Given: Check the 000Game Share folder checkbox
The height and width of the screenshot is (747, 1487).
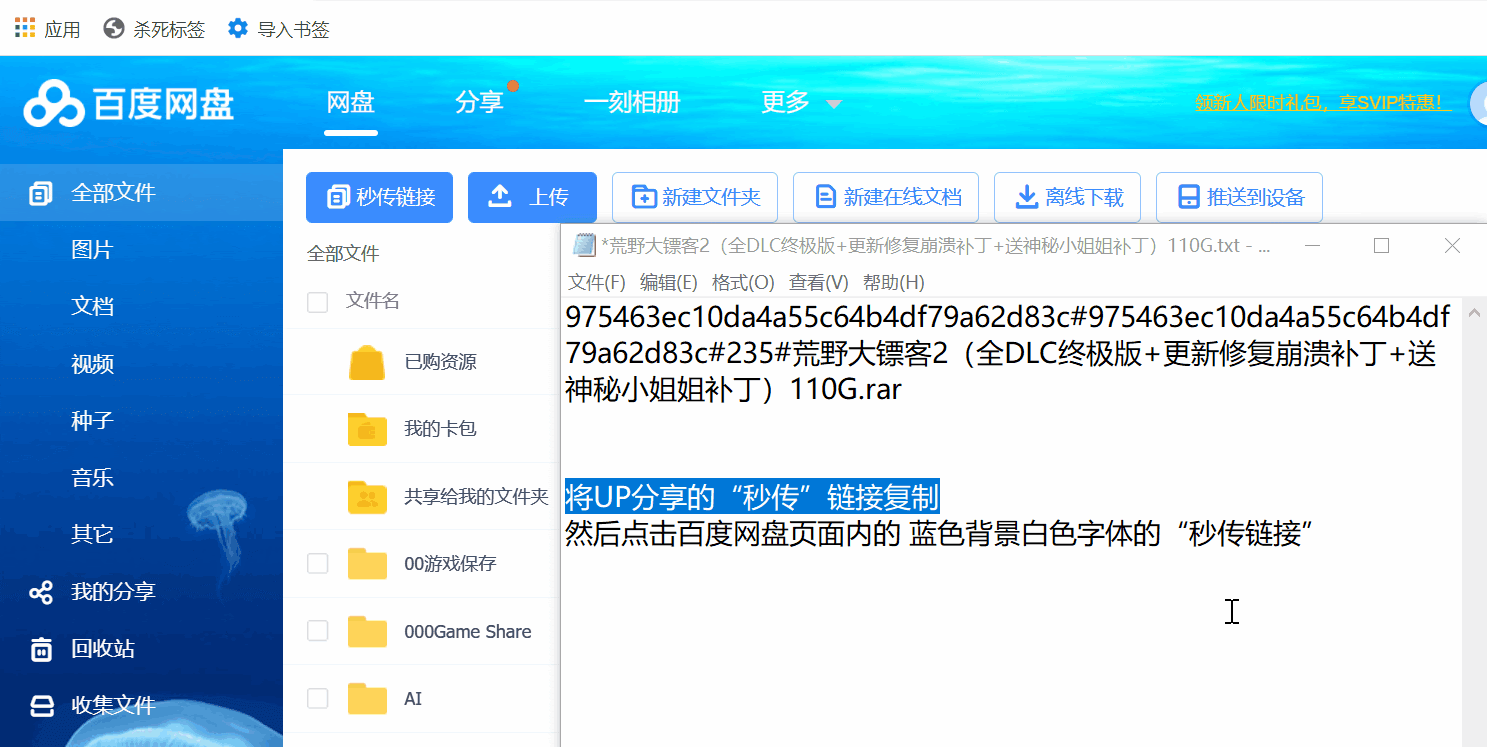Looking at the screenshot, I should click(x=317, y=631).
